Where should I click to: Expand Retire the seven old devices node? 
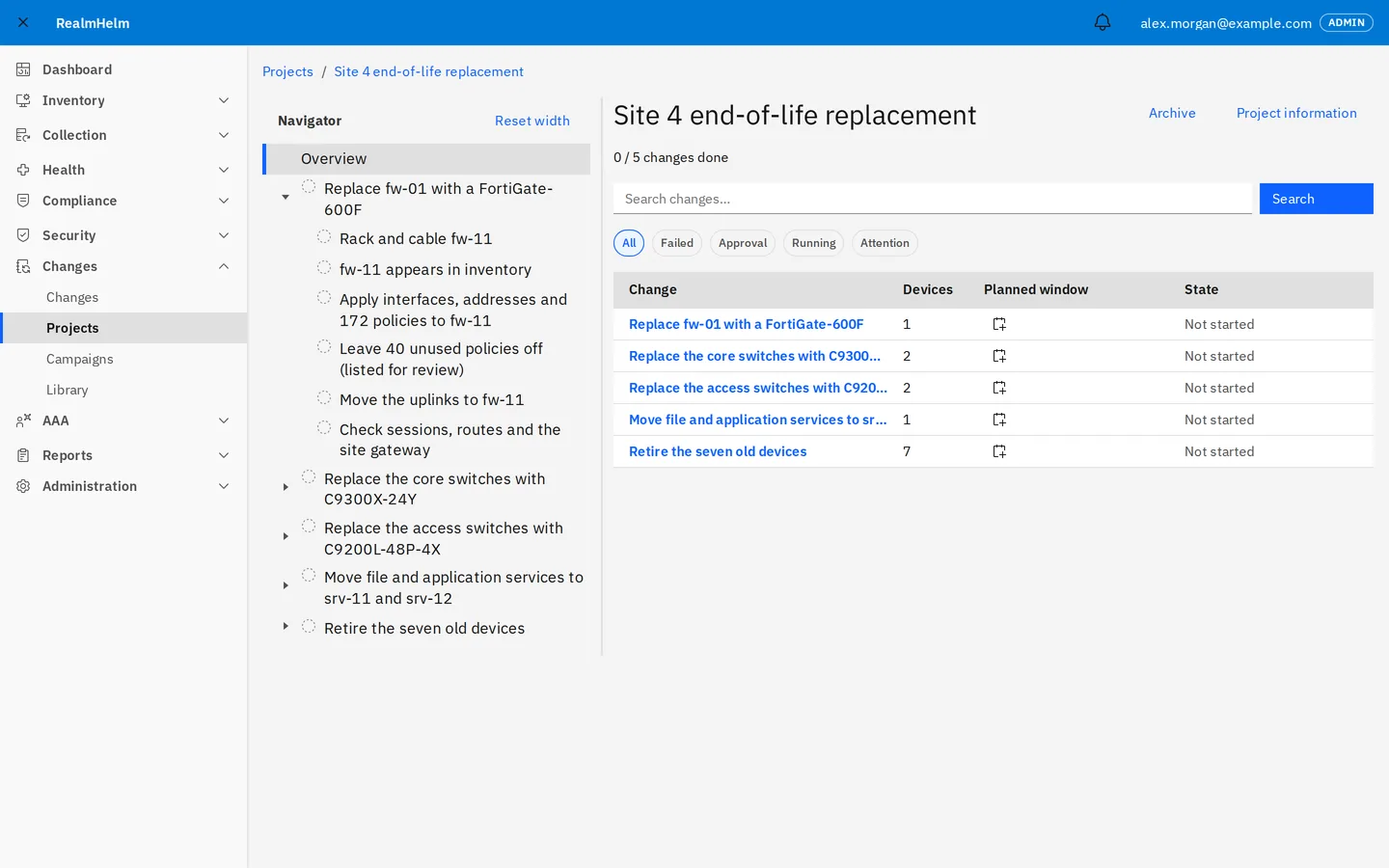coord(286,626)
